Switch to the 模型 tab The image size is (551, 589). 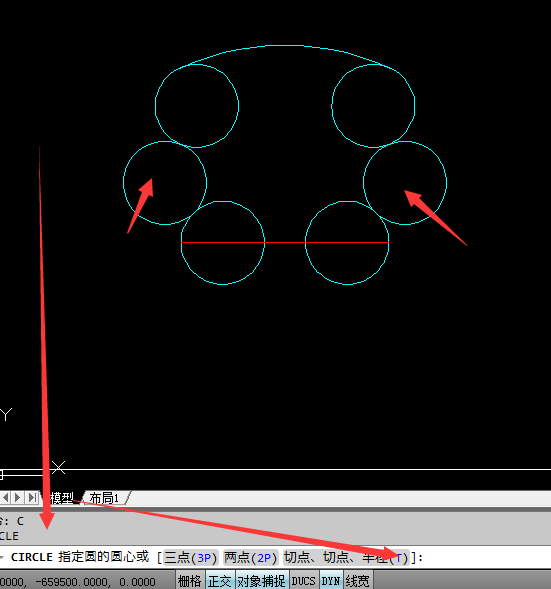(x=61, y=498)
